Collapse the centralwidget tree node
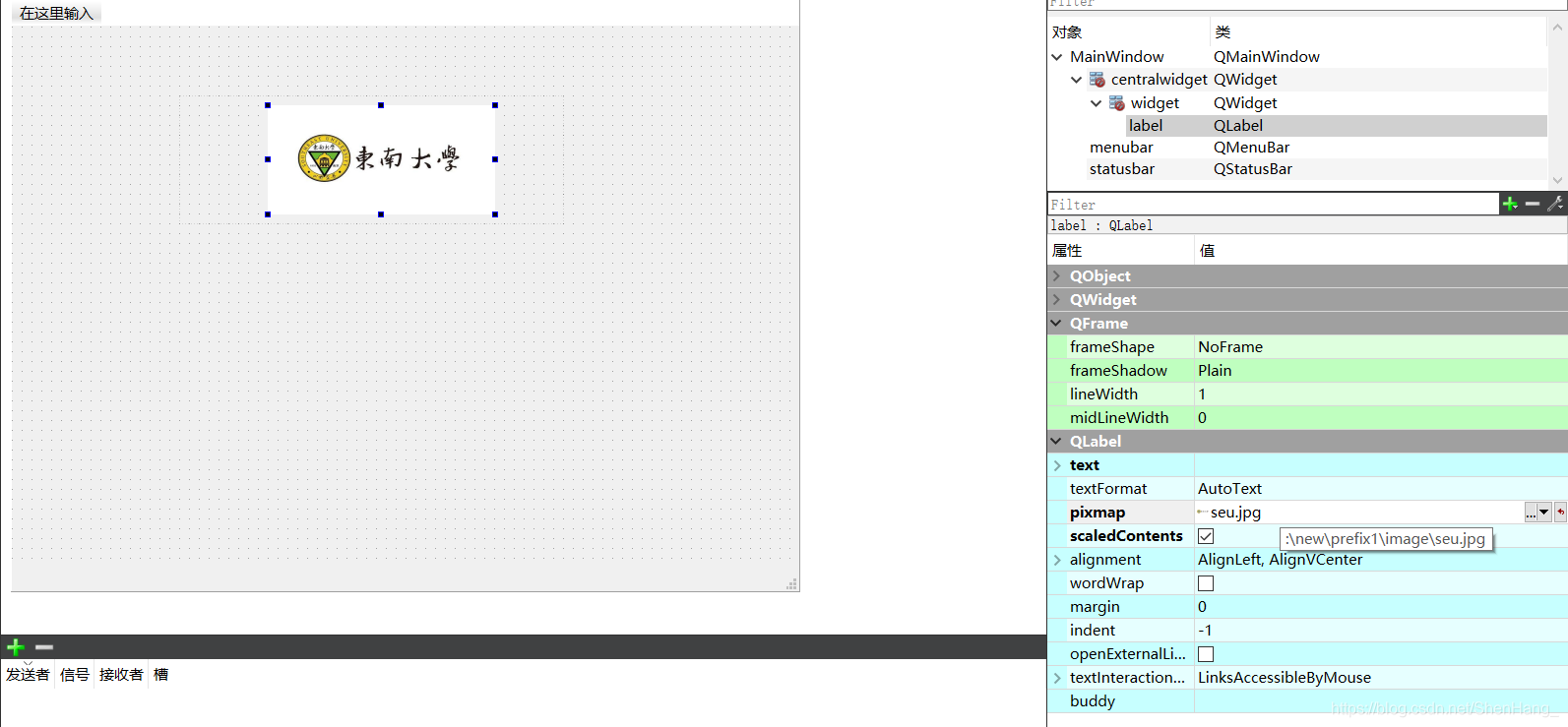This screenshot has height=727, width=1568. (x=1077, y=80)
